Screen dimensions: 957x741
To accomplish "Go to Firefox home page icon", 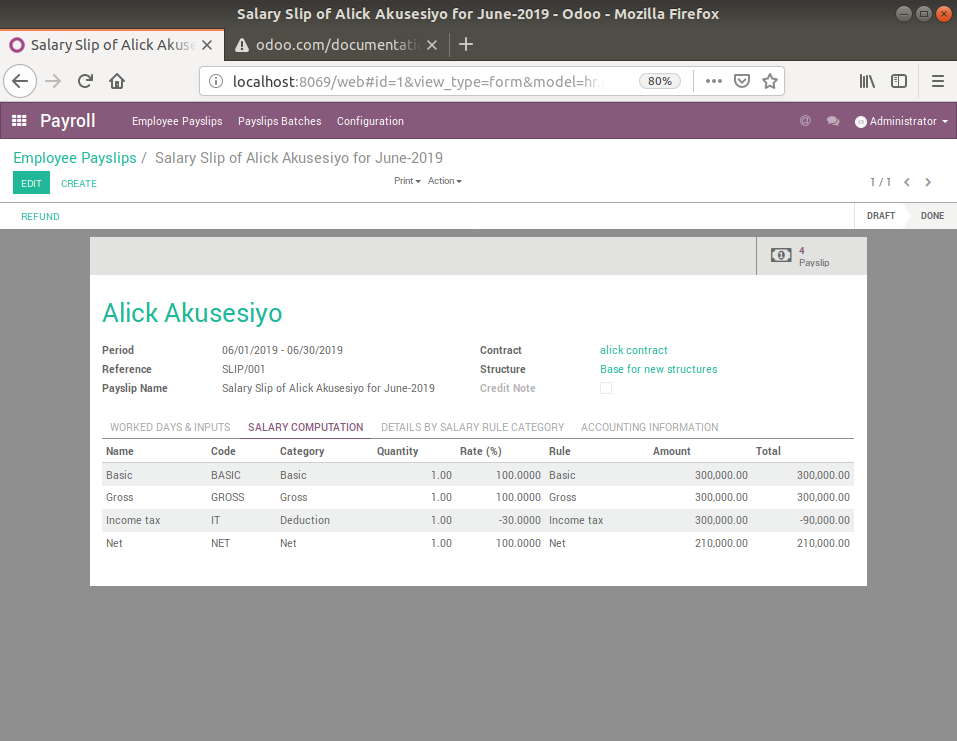I will pos(117,81).
